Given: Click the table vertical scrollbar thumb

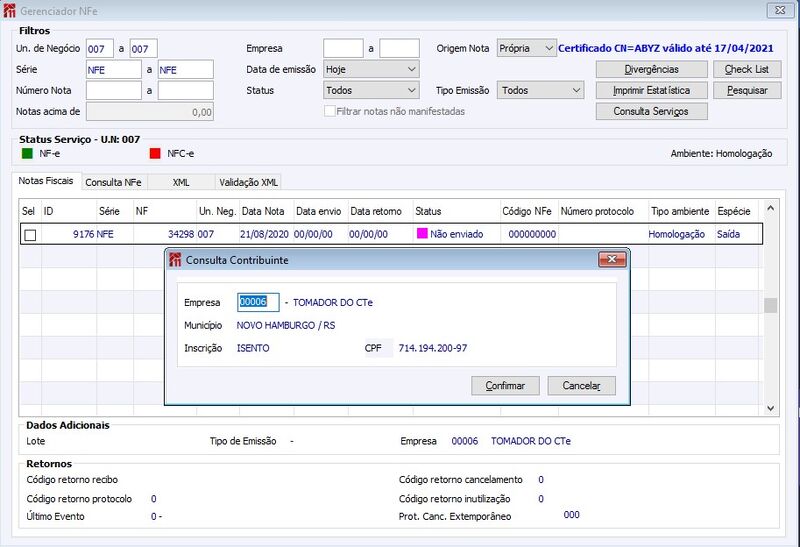Looking at the screenshot, I should point(770,305).
